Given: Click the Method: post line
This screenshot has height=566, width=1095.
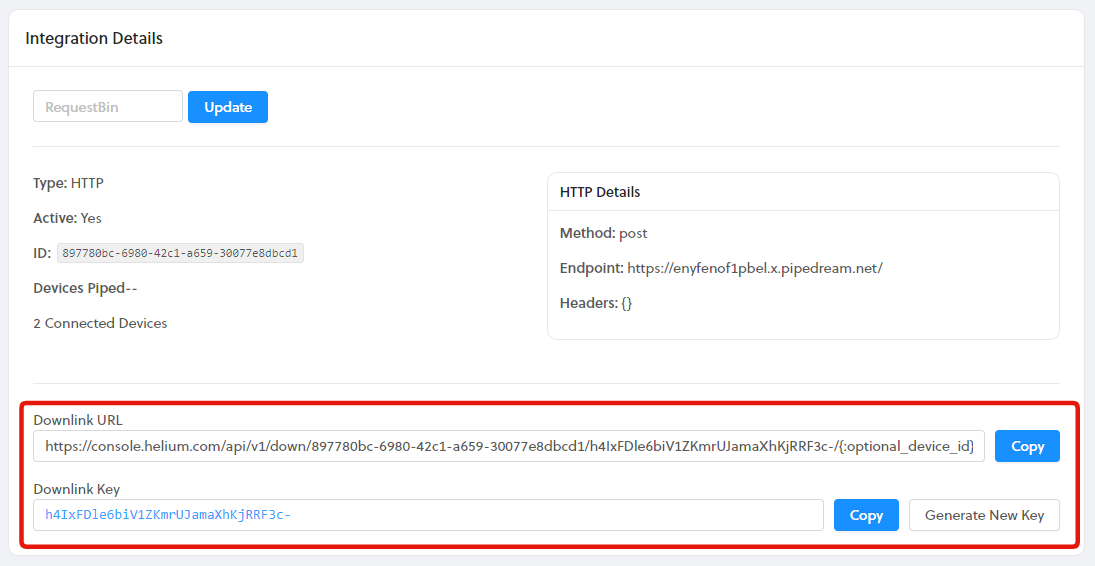Looking at the screenshot, I should [603, 233].
